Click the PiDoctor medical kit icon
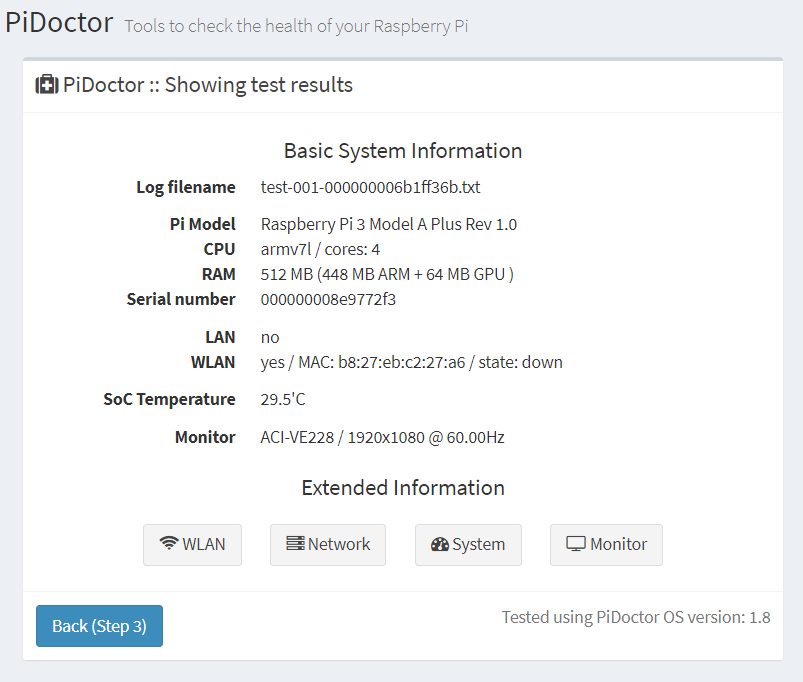 coord(46,85)
